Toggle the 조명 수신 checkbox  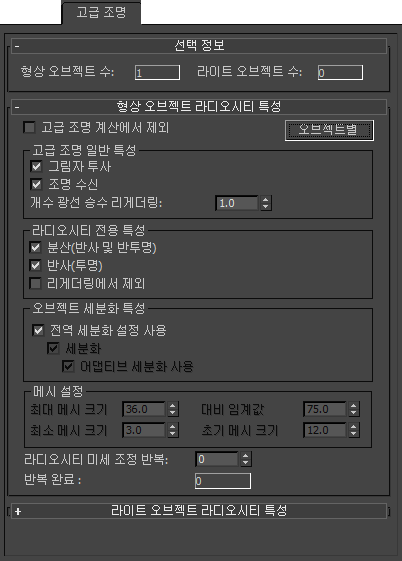pos(36,184)
